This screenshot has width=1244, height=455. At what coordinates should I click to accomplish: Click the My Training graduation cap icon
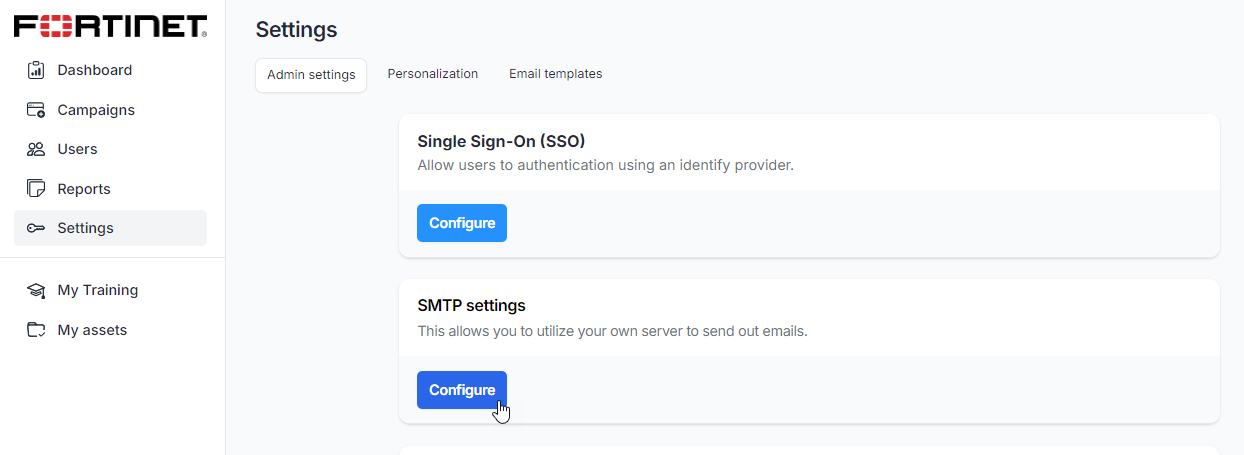pyautogui.click(x=36, y=291)
